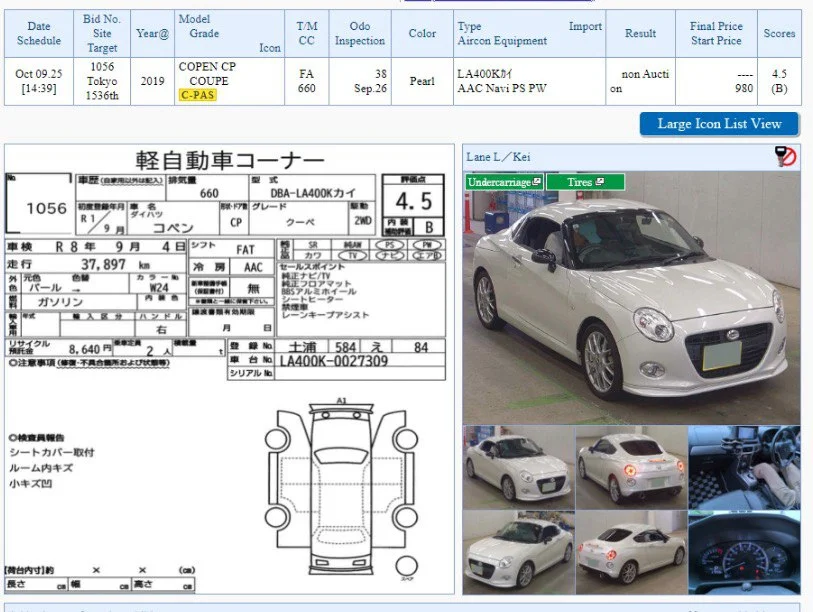Click the "37,897 km" mileage on the sheet
This screenshot has height=612, width=813.
(x=115, y=265)
